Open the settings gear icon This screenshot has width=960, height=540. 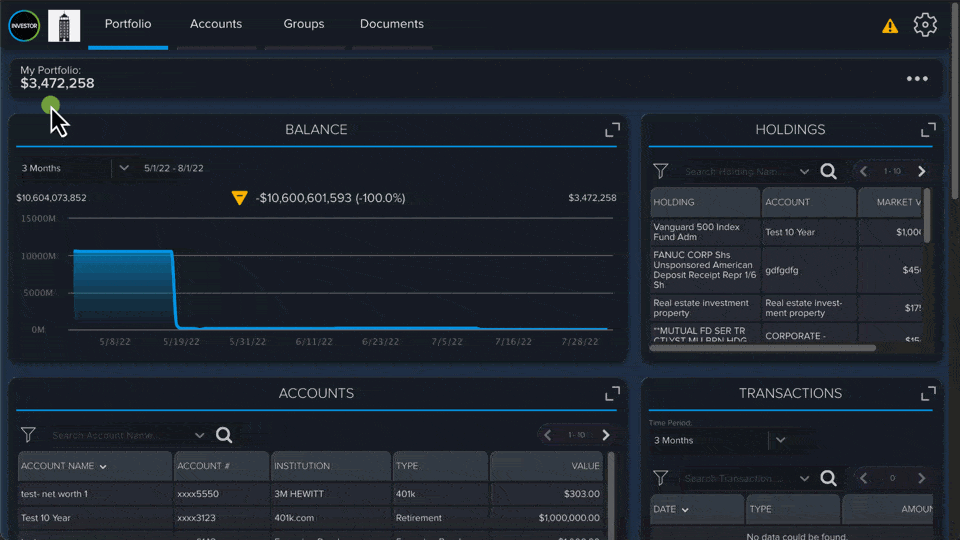pos(924,25)
